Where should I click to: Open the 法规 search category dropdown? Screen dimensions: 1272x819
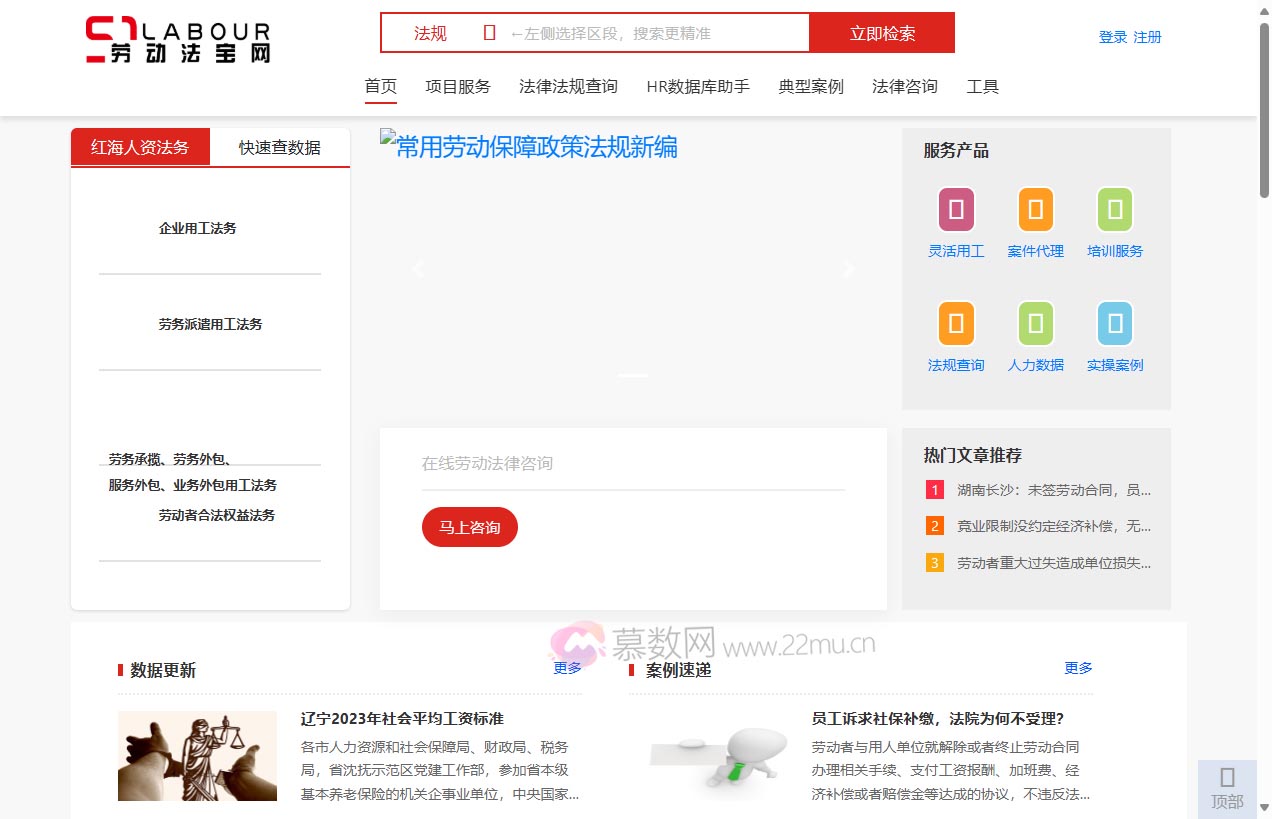pyautogui.click(x=430, y=32)
